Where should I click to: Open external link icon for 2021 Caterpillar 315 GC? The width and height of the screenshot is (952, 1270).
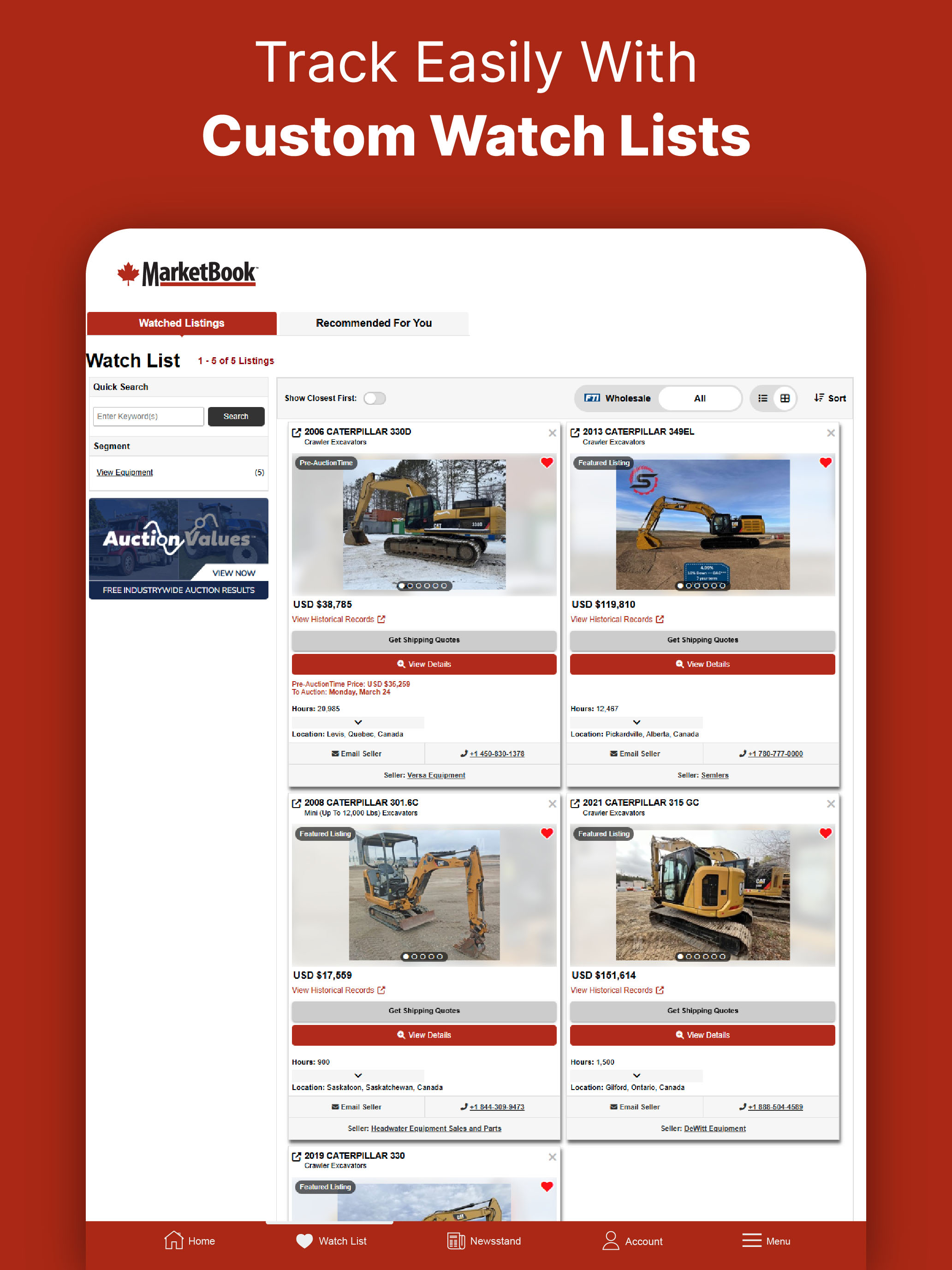[574, 803]
